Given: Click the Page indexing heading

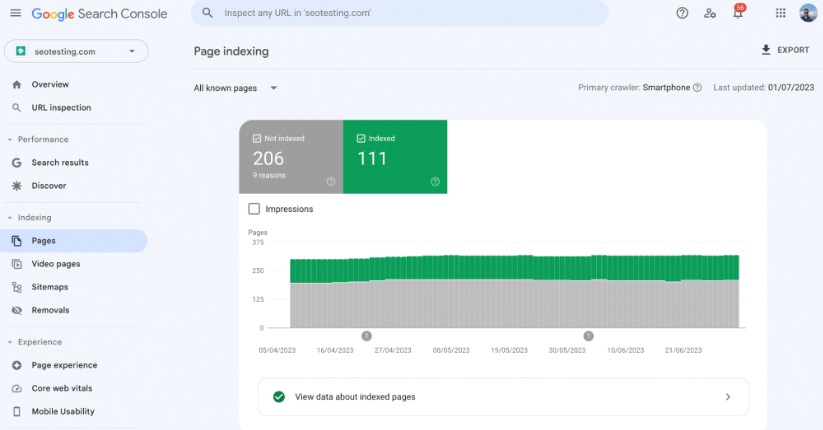Looking at the screenshot, I should click(231, 51).
